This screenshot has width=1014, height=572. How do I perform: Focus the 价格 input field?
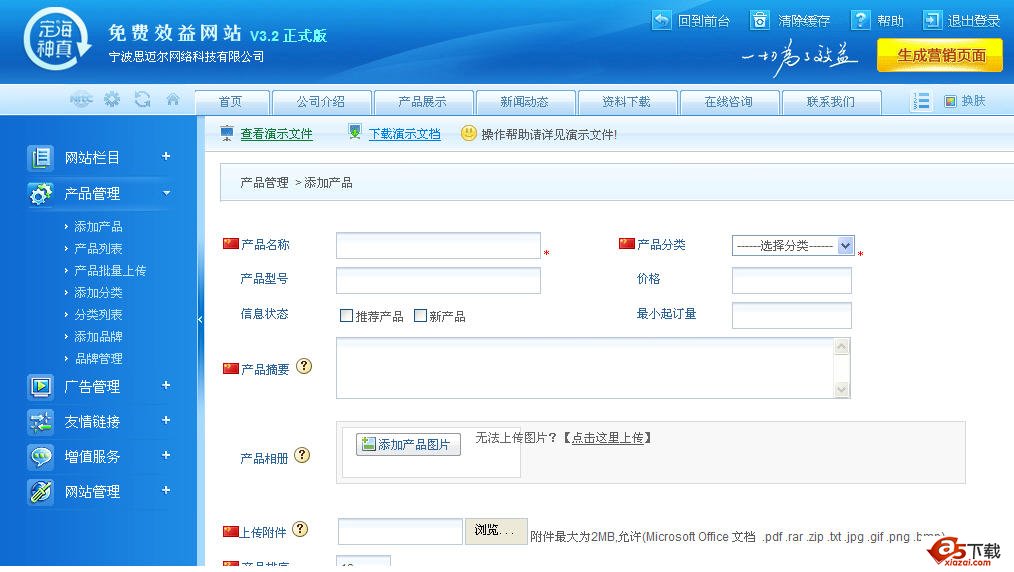click(792, 281)
